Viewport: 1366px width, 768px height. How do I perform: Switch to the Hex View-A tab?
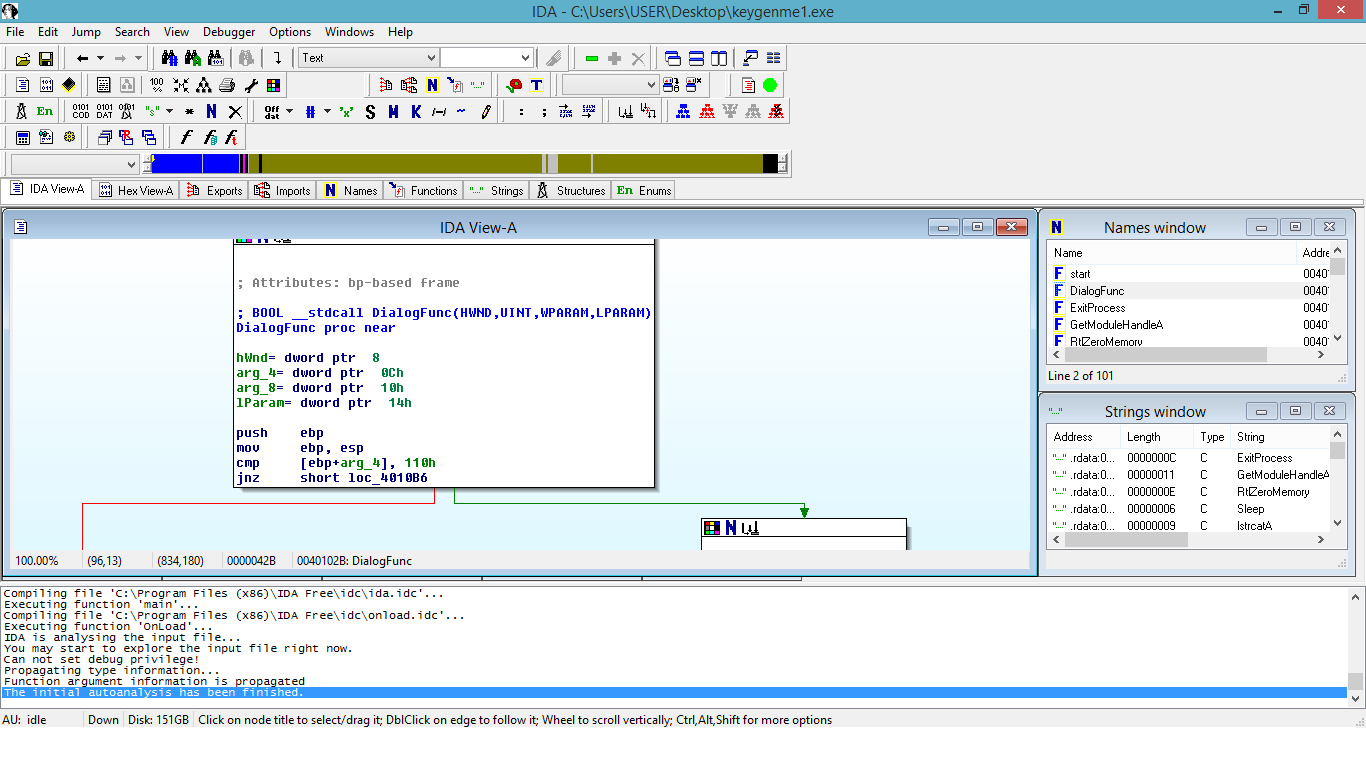(135, 191)
